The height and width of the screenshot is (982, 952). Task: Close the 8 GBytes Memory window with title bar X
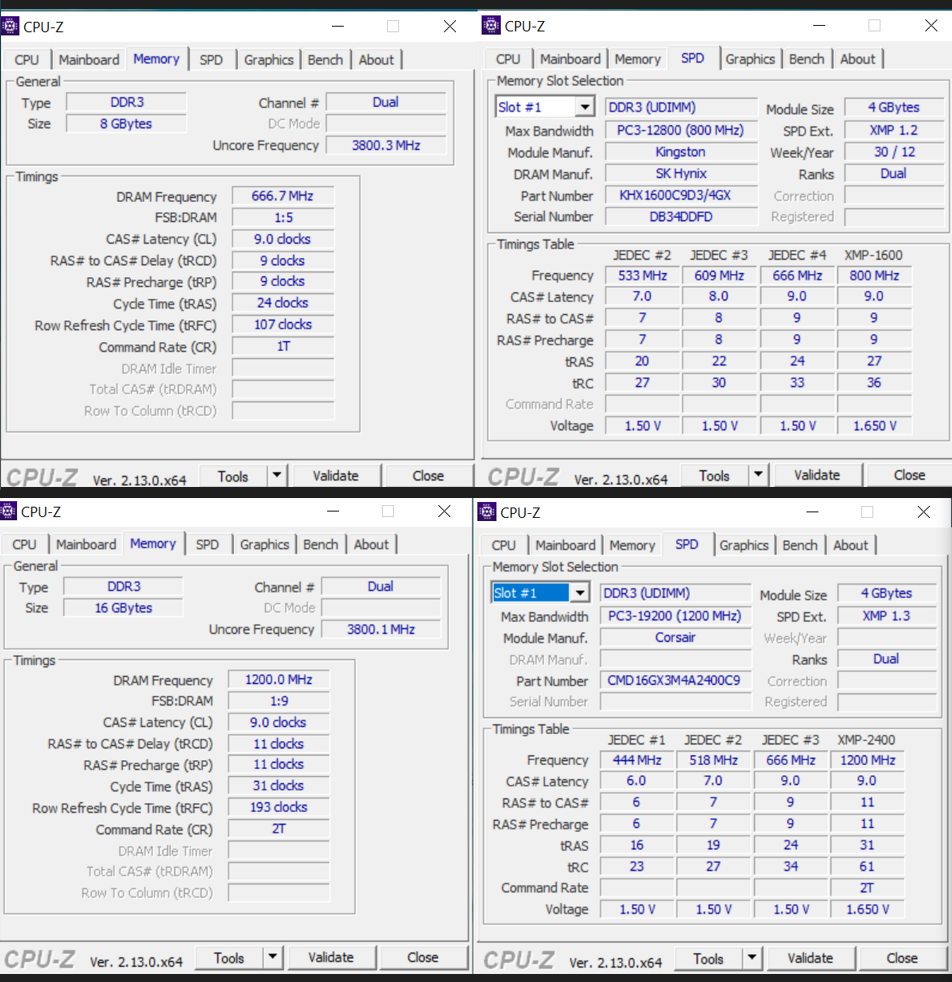450,26
